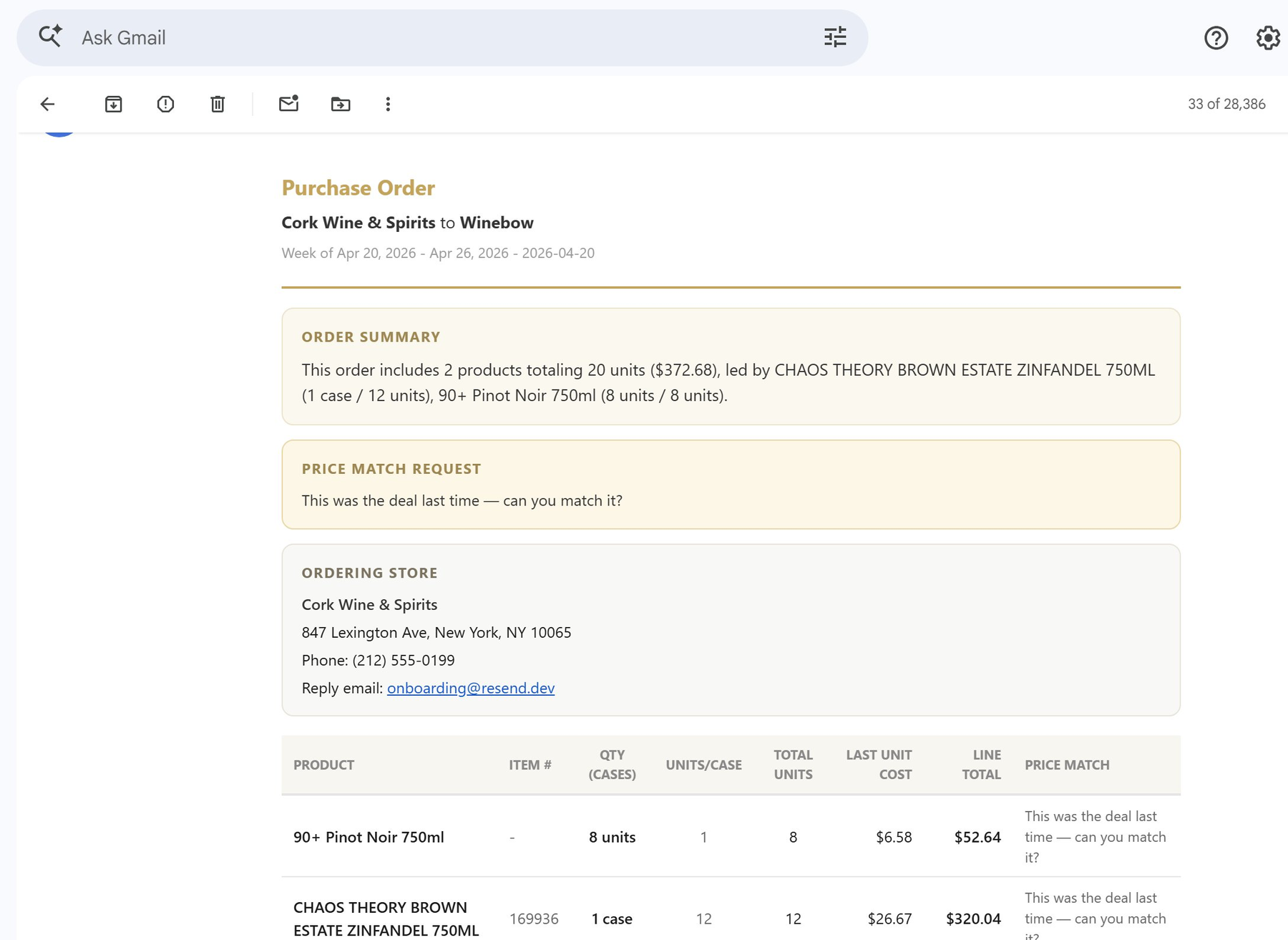Viewport: 1288px width, 940px height.
Task: Click the message counter showing 33 of 28,386
Action: point(1225,103)
